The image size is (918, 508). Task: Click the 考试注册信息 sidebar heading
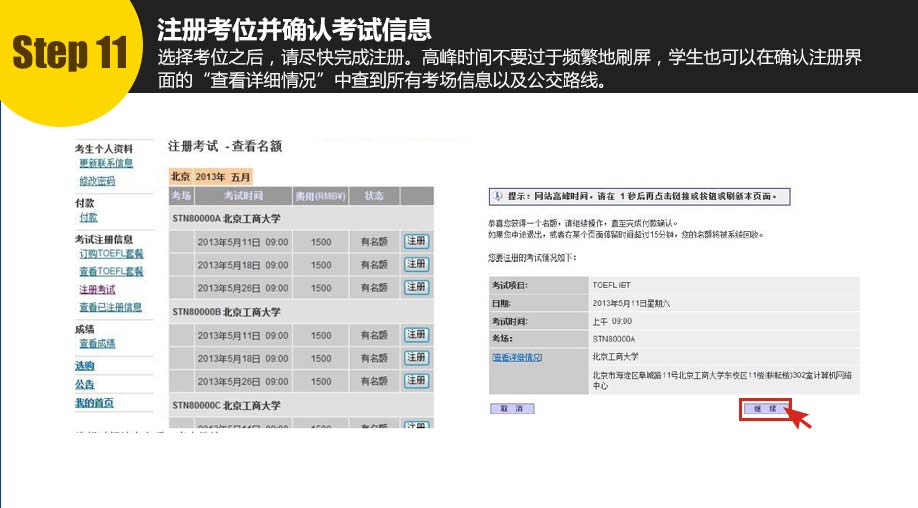104,239
